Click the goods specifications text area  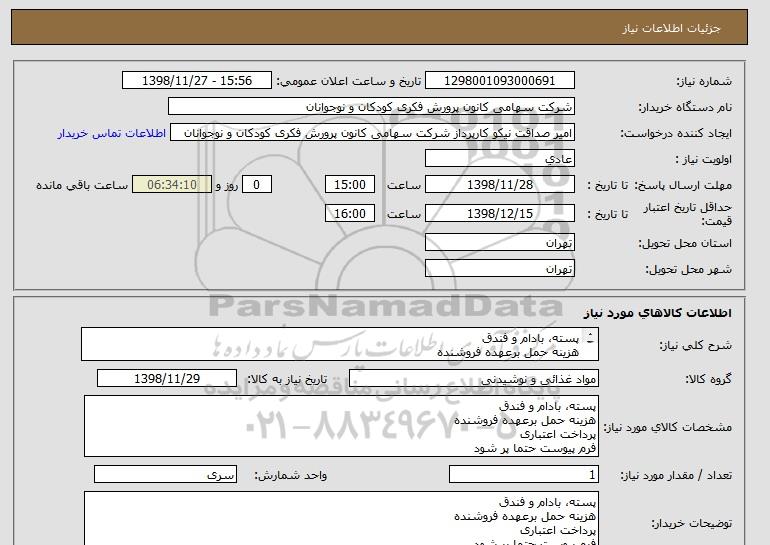point(341,426)
